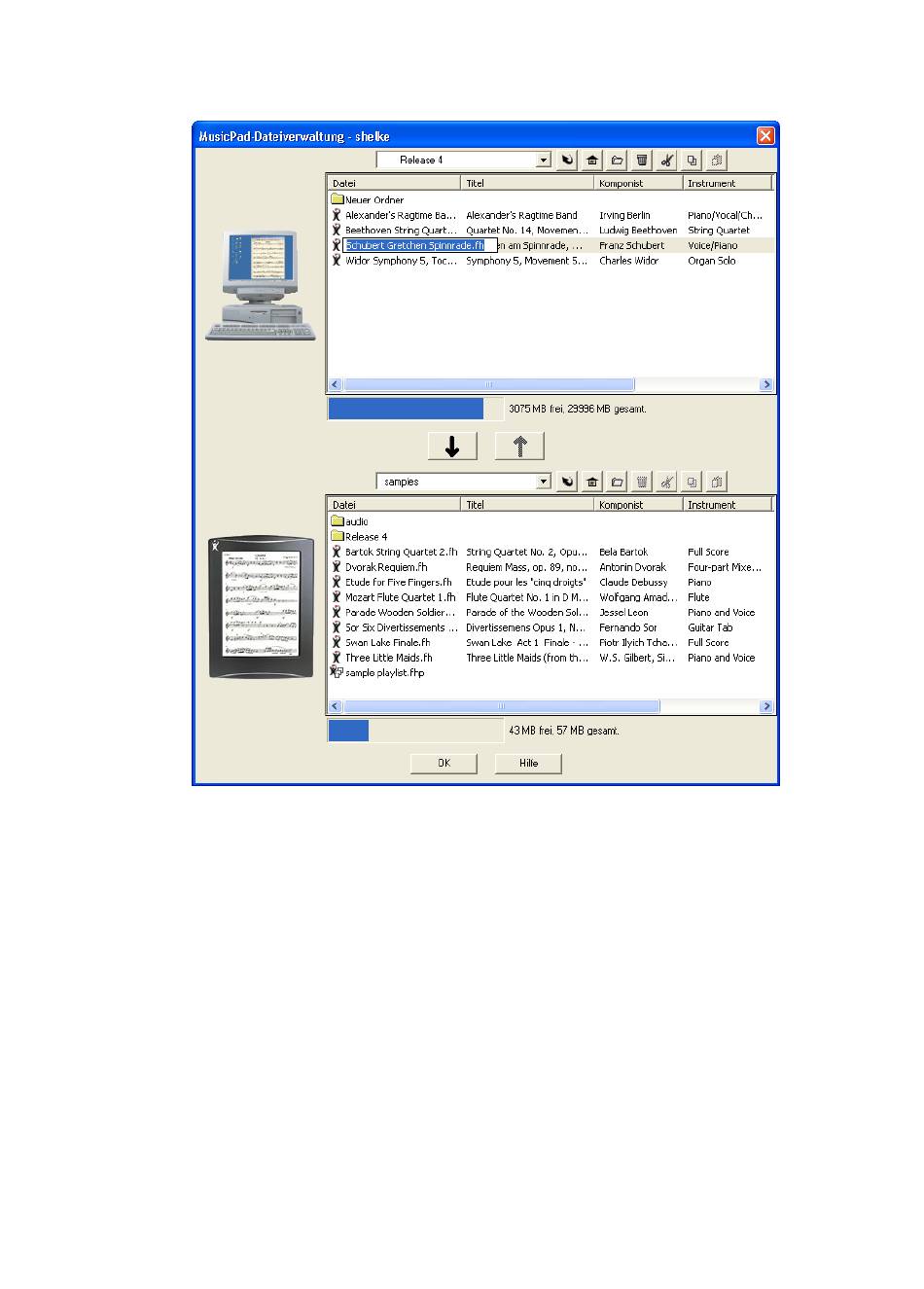Click title cell Requiem Mass, op. 89
Image resolution: width=924 pixels, height=1289 pixels.
[x=527, y=566]
